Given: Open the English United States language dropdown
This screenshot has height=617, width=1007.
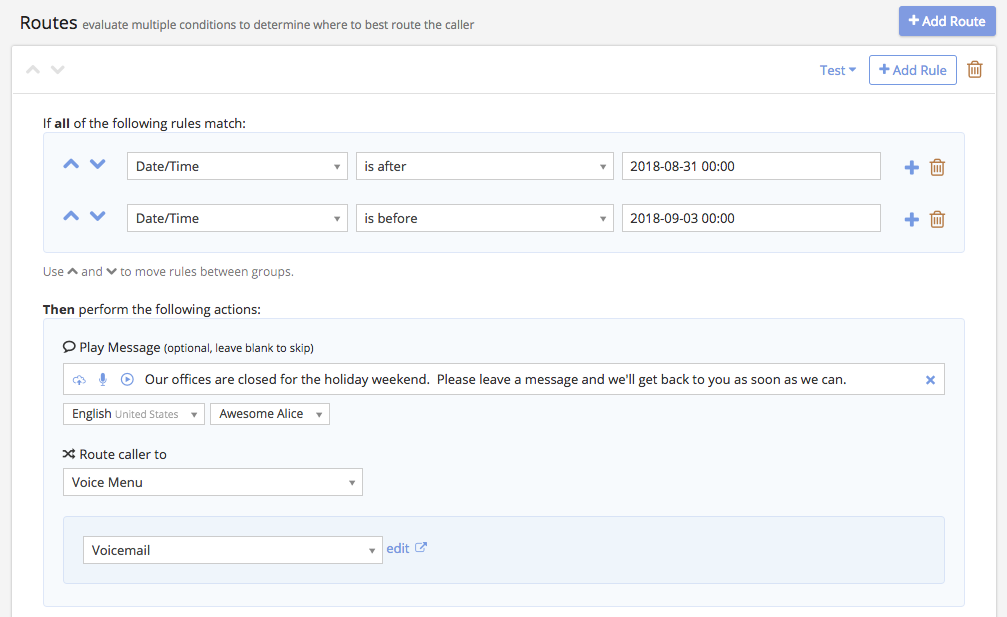Looking at the screenshot, I should [133, 413].
